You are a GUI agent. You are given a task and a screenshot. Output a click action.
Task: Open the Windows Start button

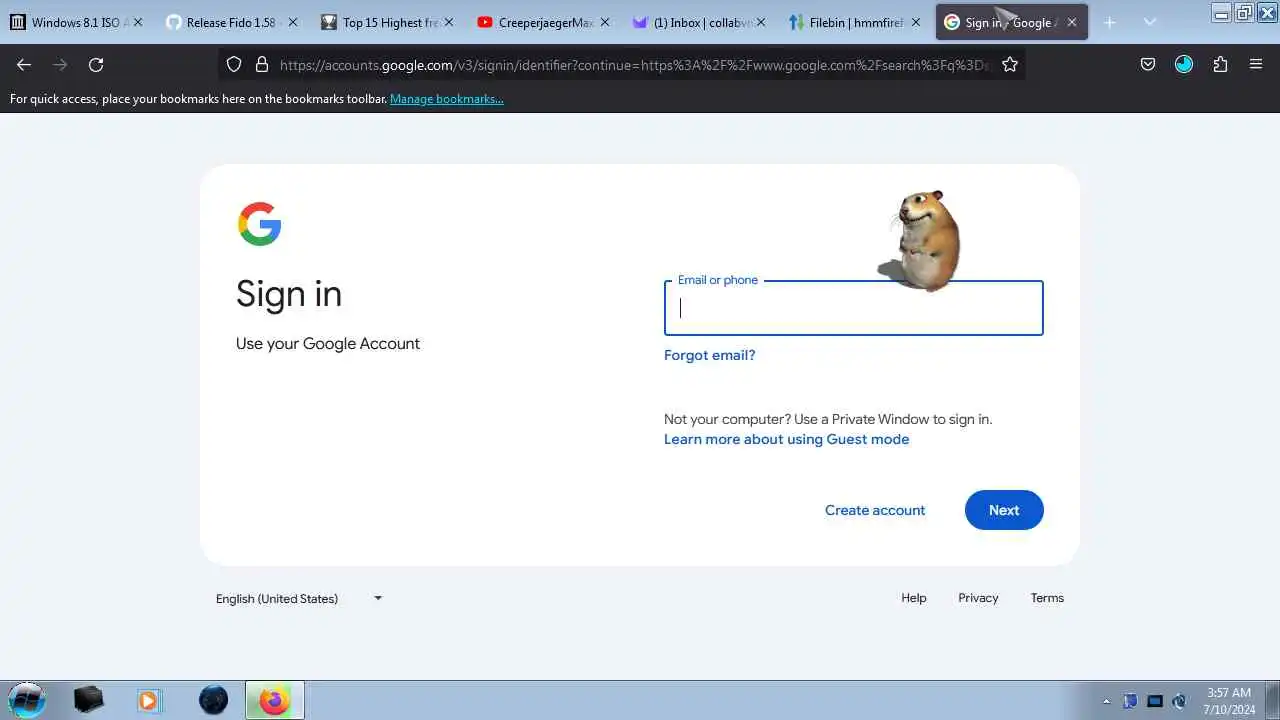[x=26, y=700]
